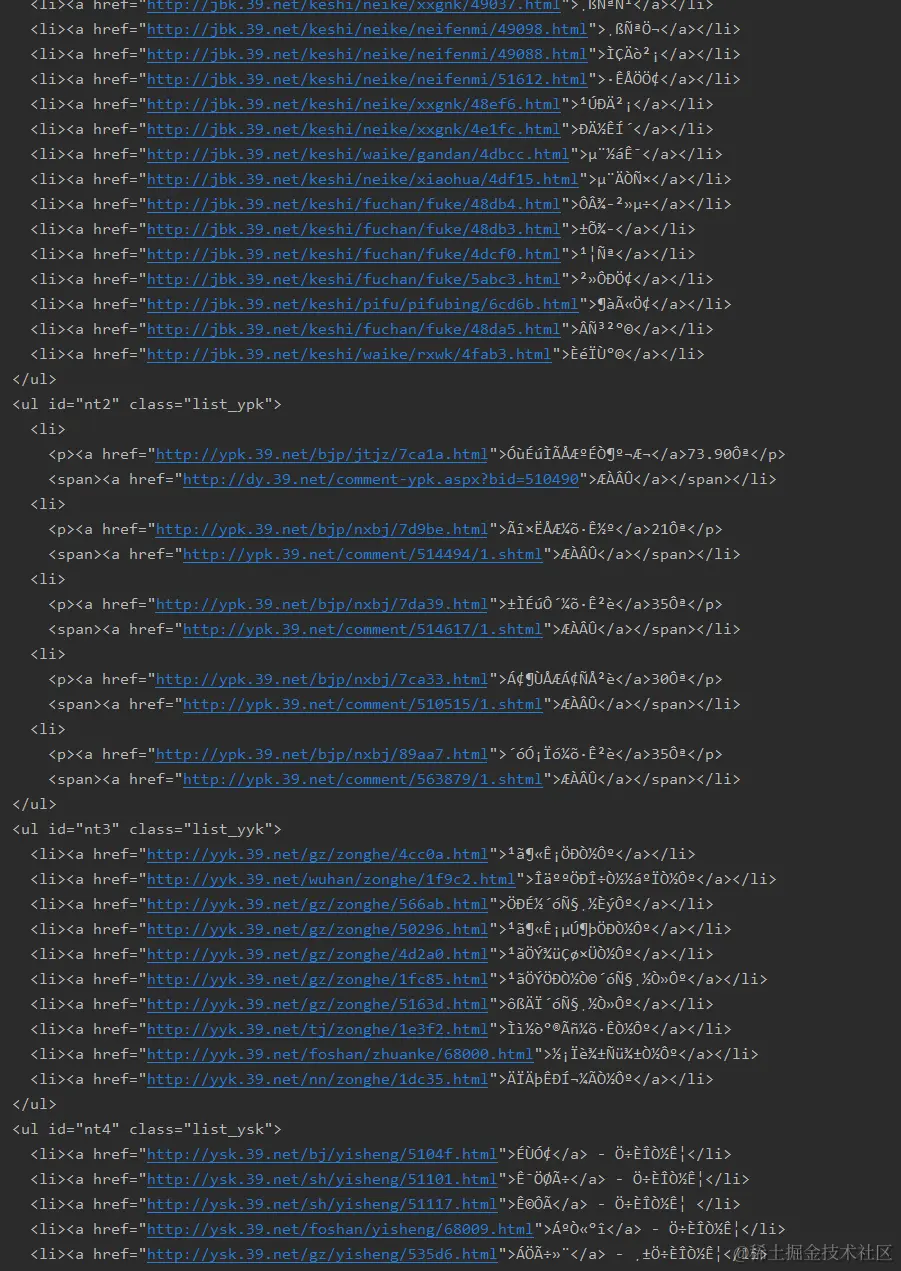Follow the gz/zonghe/1fc85.html URL
Viewport: 901px width, 1271px height.
pos(318,979)
